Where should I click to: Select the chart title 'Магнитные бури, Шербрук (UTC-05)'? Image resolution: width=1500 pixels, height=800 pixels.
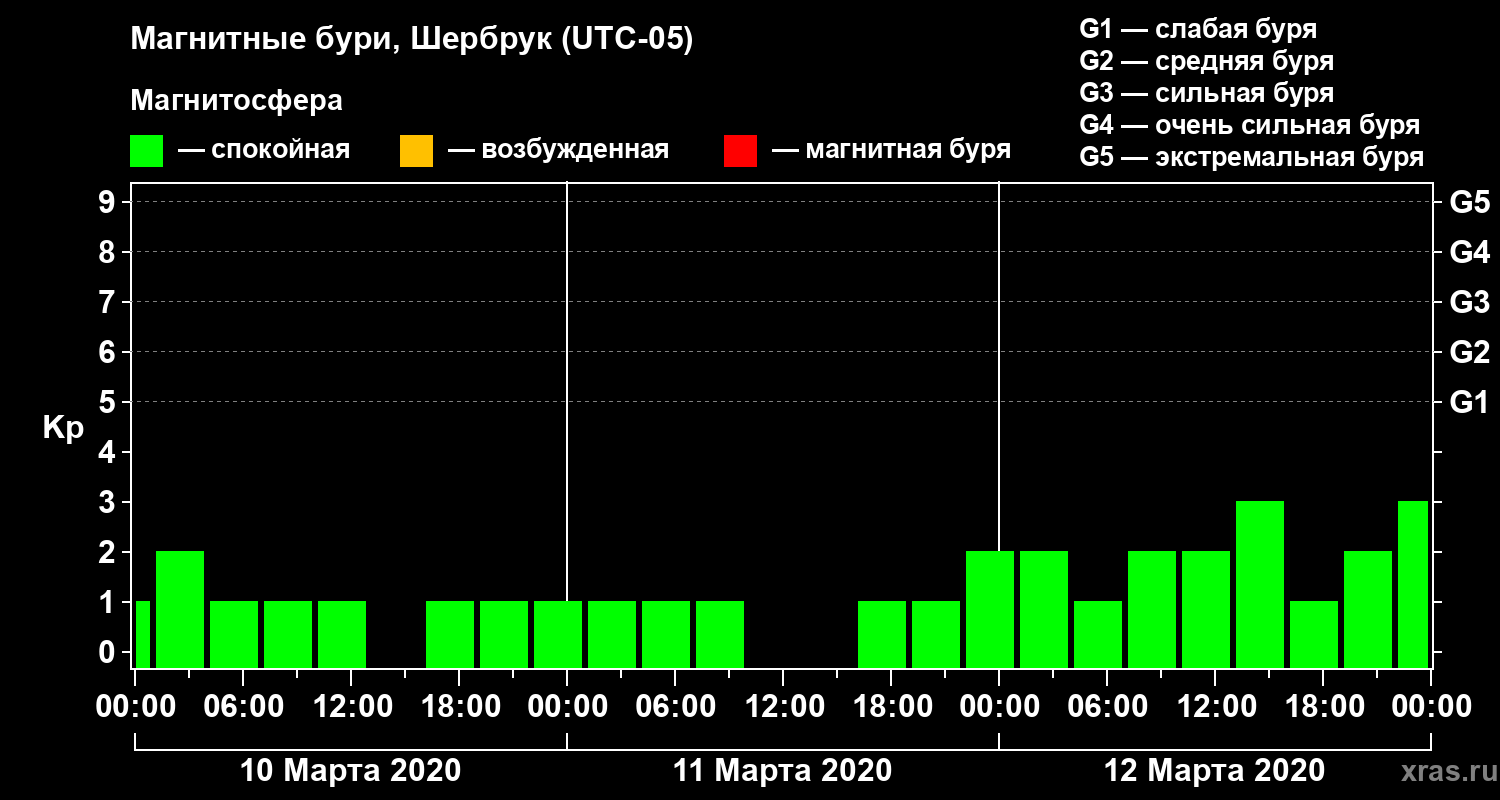[x=411, y=41]
